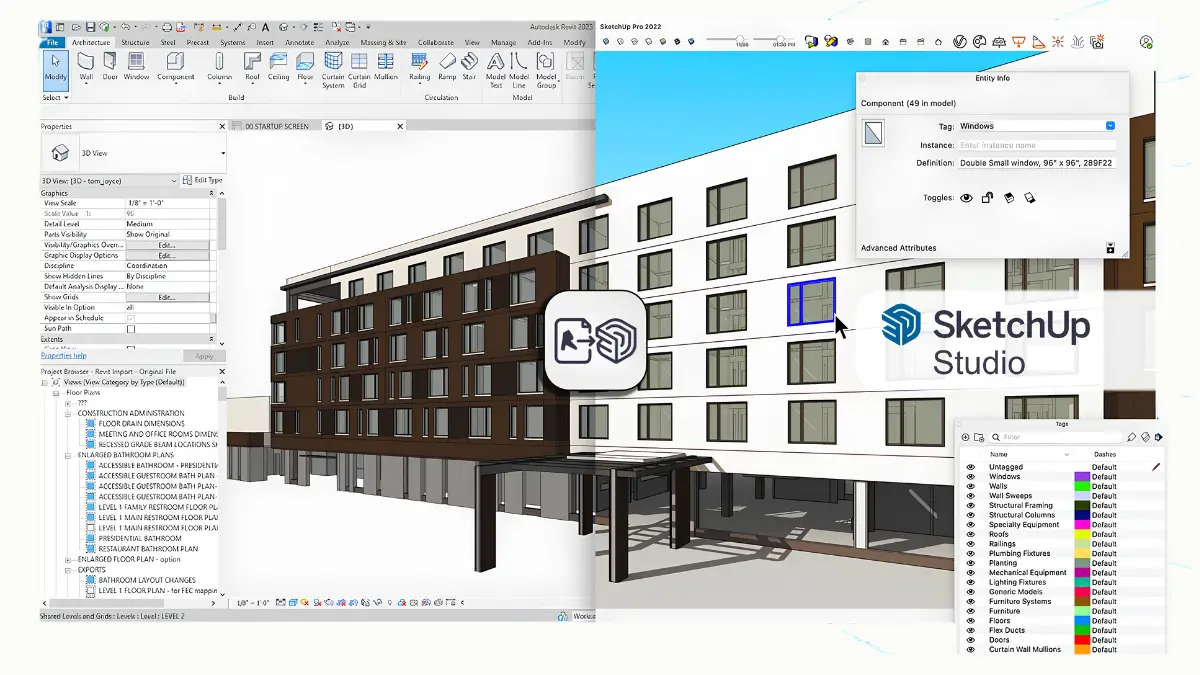Toggle Sun Path checkbox in Properties
The width and height of the screenshot is (1200, 675).
(130, 328)
